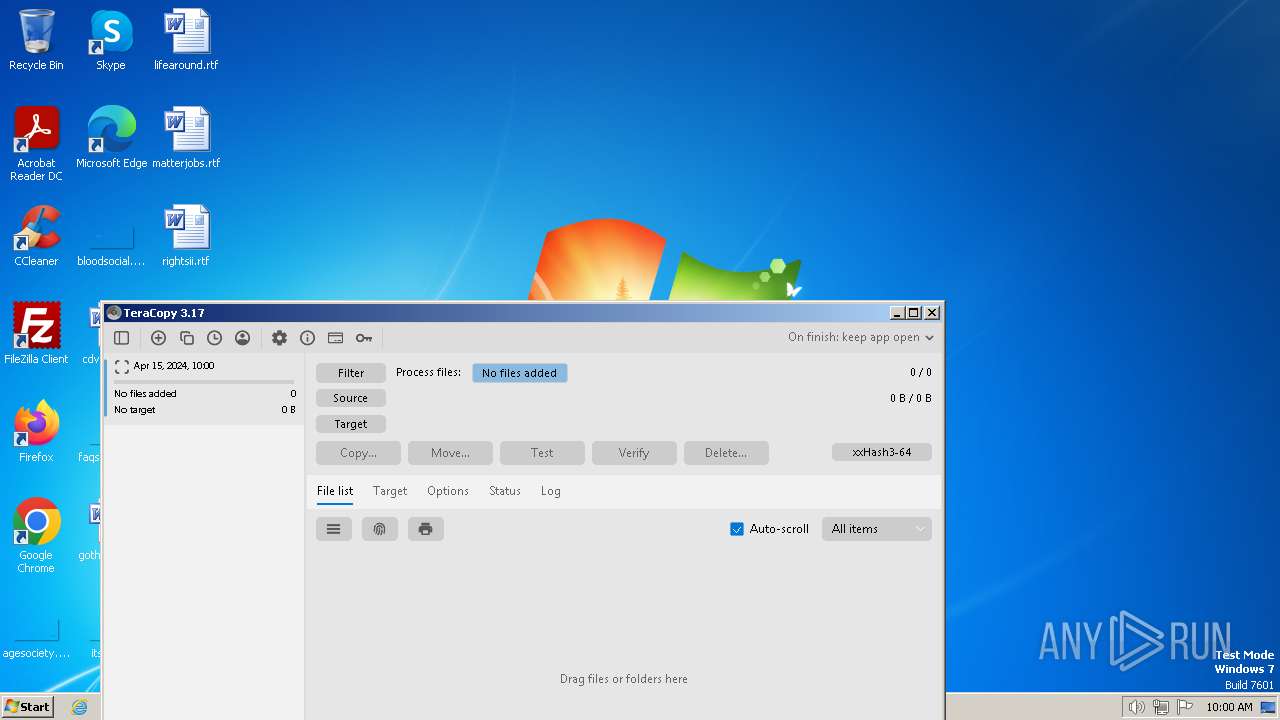Viewport: 1280px width, 720px height.
Task: Toggle the TeraCopy sidebar panel icon
Action: [122, 338]
